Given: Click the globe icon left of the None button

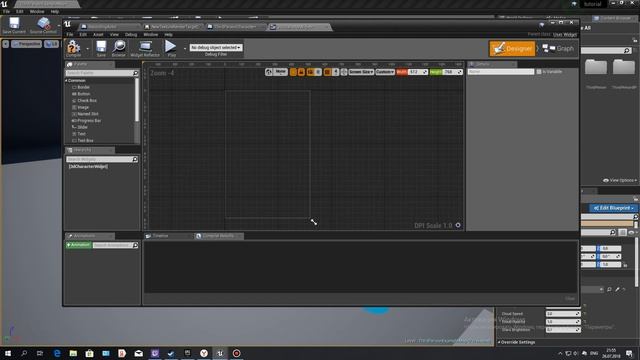Looking at the screenshot, I should click(269, 72).
